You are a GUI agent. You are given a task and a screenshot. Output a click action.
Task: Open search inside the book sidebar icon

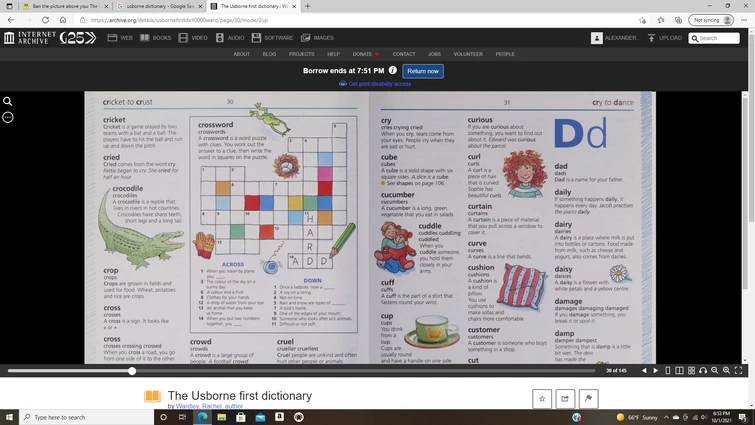coord(8,102)
